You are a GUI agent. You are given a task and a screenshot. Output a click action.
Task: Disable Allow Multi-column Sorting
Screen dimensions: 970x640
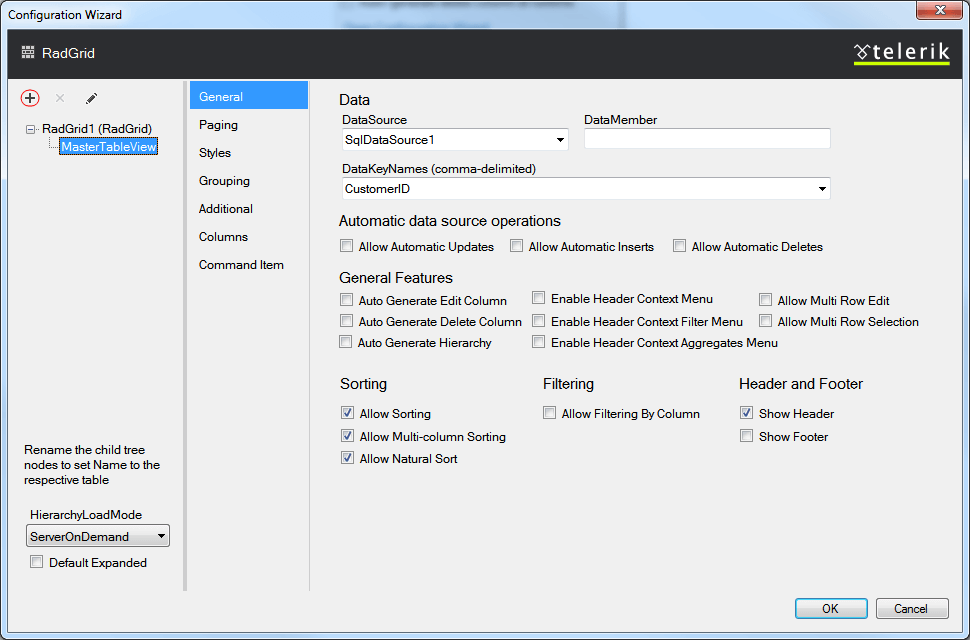347,436
